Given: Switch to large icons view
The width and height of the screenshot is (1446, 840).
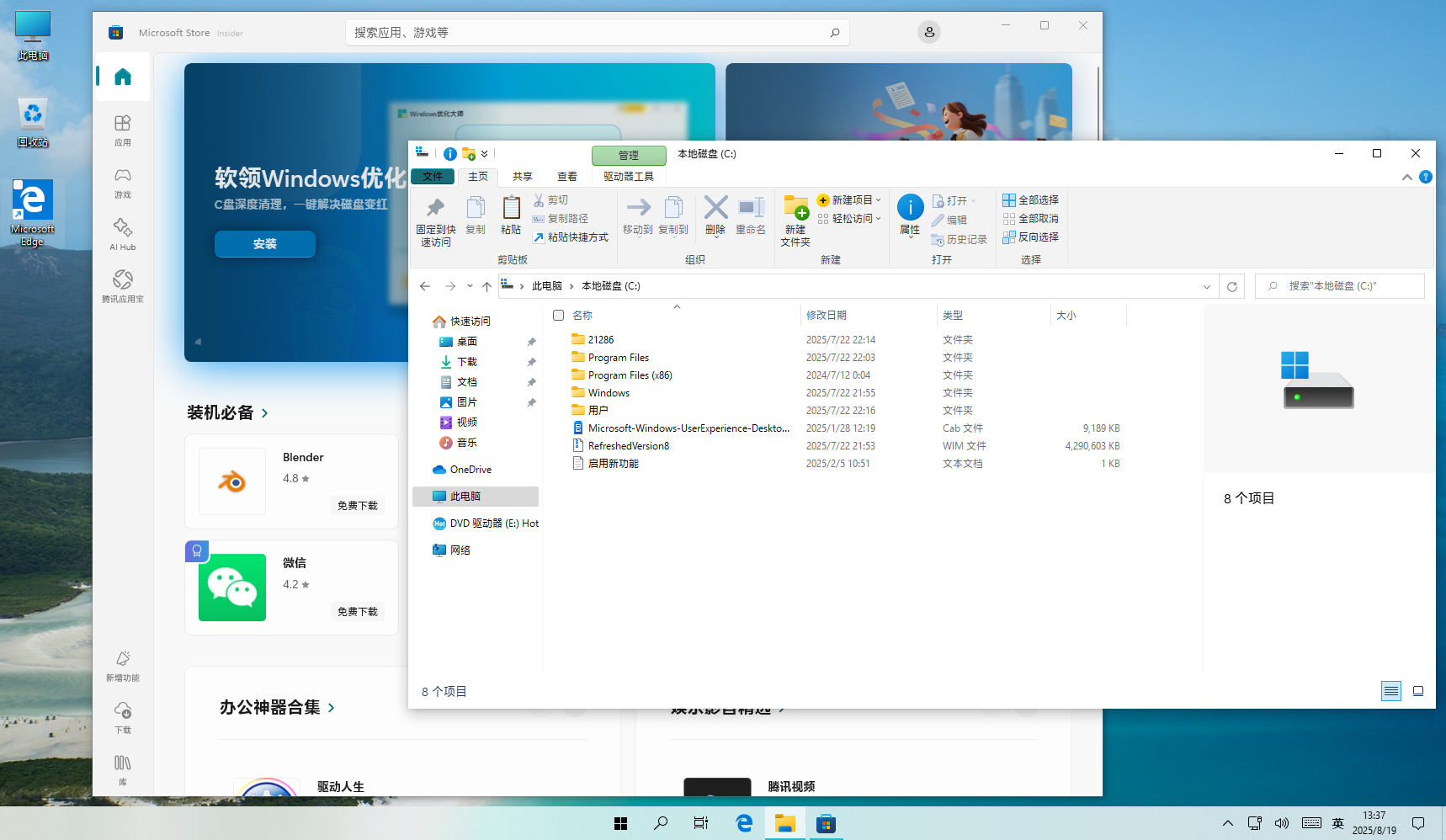Looking at the screenshot, I should [x=1418, y=691].
